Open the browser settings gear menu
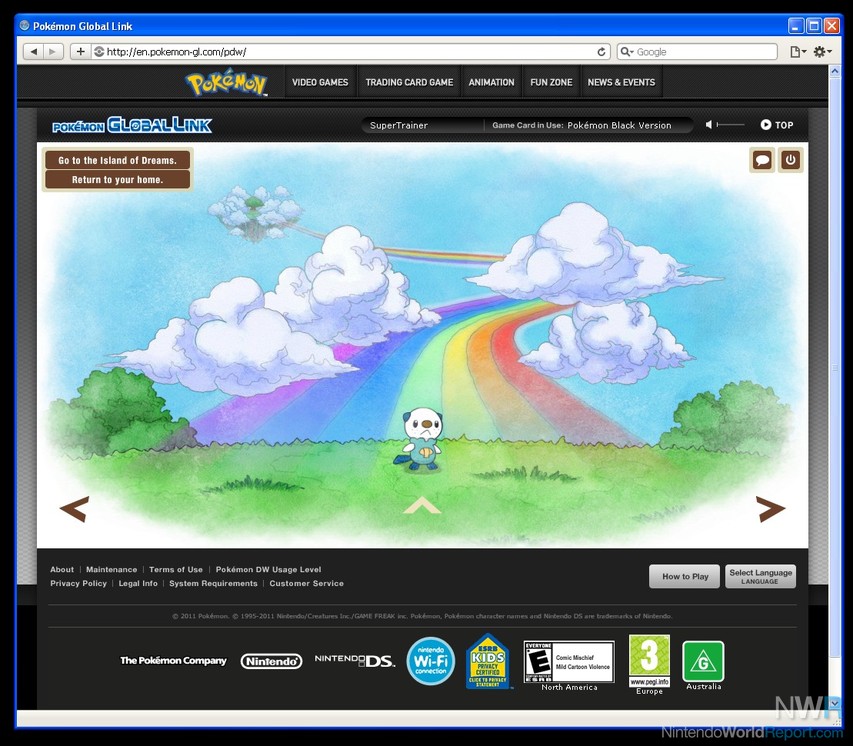This screenshot has height=746, width=853. [822, 52]
